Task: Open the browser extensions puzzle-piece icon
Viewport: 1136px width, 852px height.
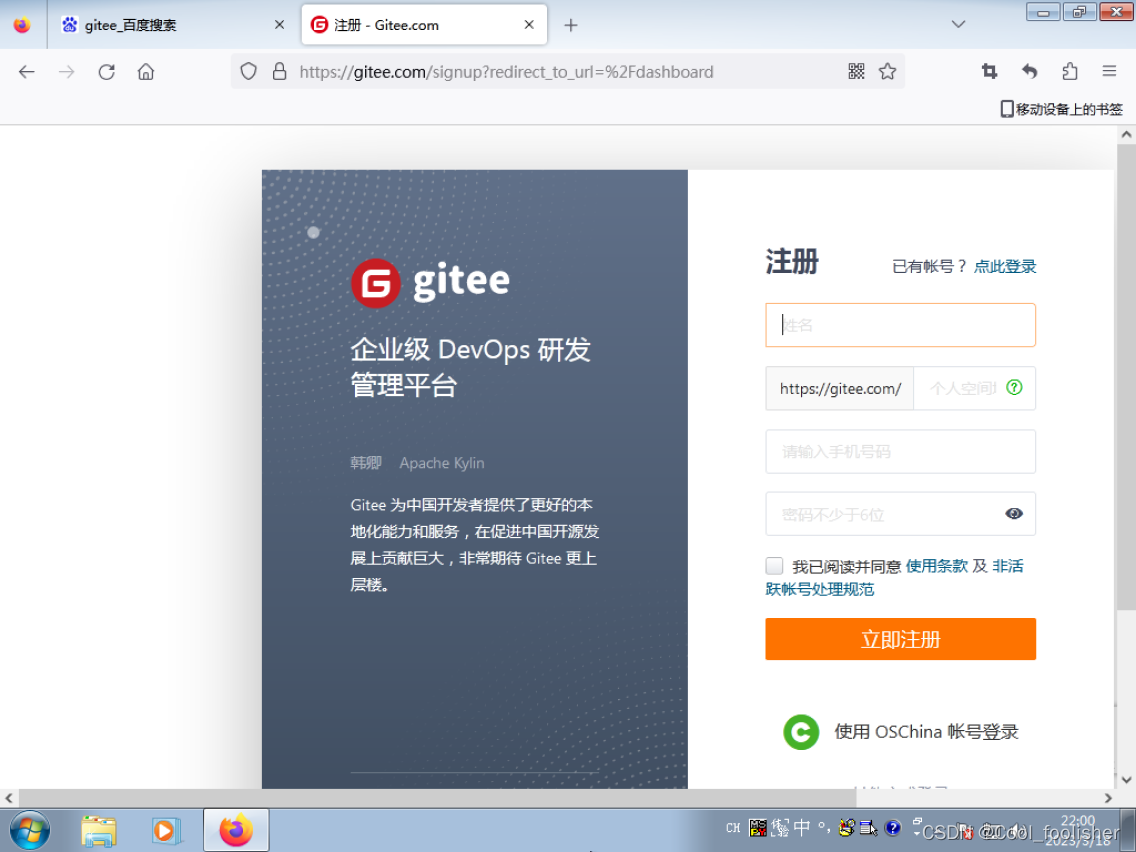Action: point(1070,71)
